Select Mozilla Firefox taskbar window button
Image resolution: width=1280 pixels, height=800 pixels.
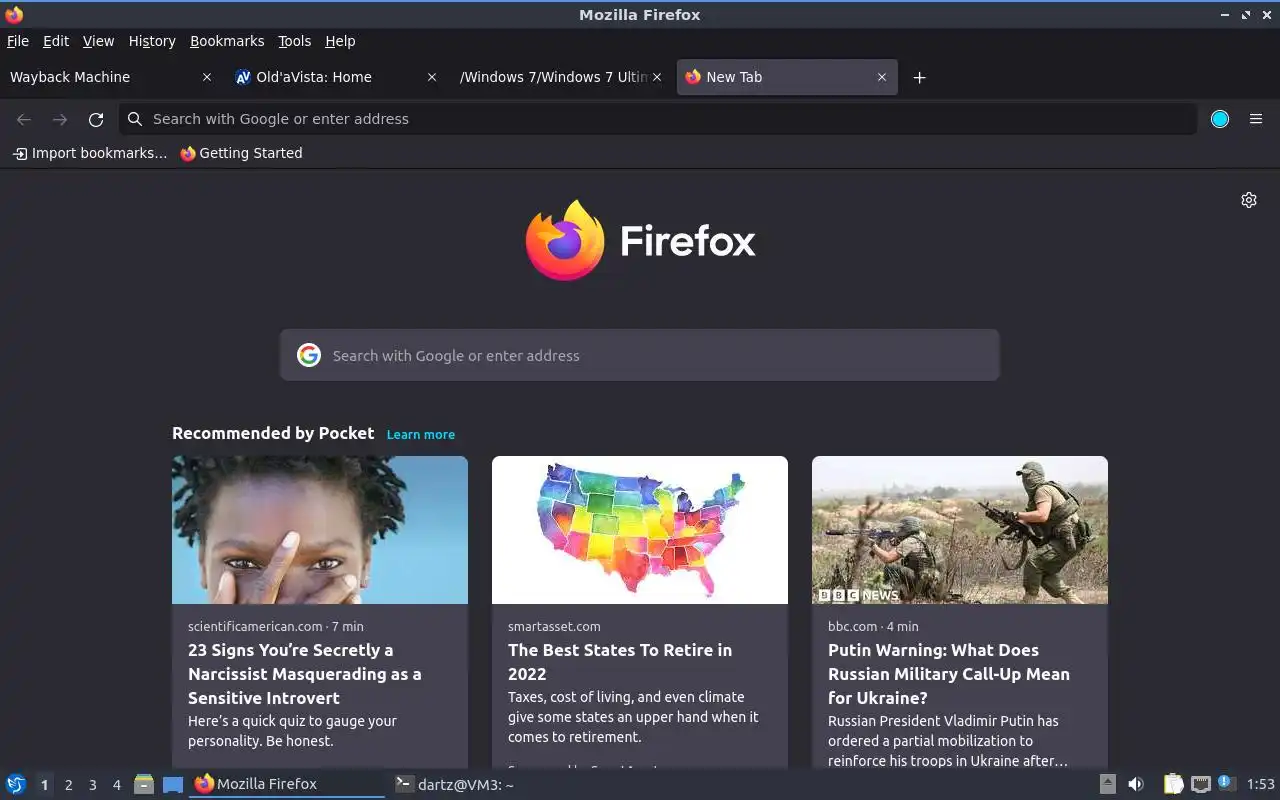point(288,784)
